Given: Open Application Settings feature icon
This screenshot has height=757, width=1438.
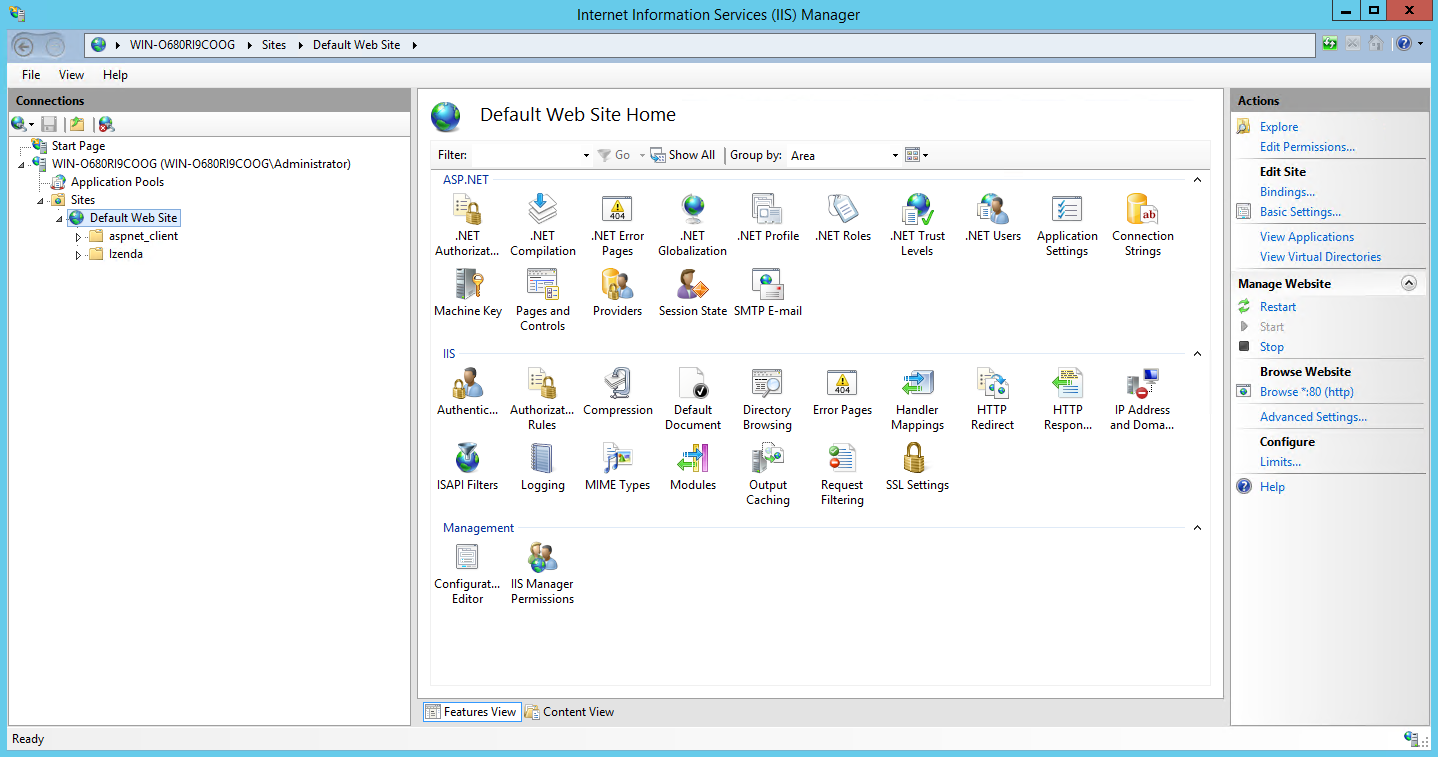Looking at the screenshot, I should coord(1067,225).
